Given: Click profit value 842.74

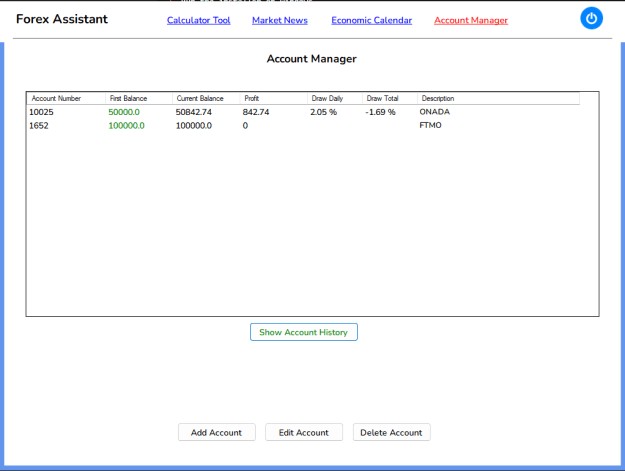Looking at the screenshot, I should [x=256, y=112].
